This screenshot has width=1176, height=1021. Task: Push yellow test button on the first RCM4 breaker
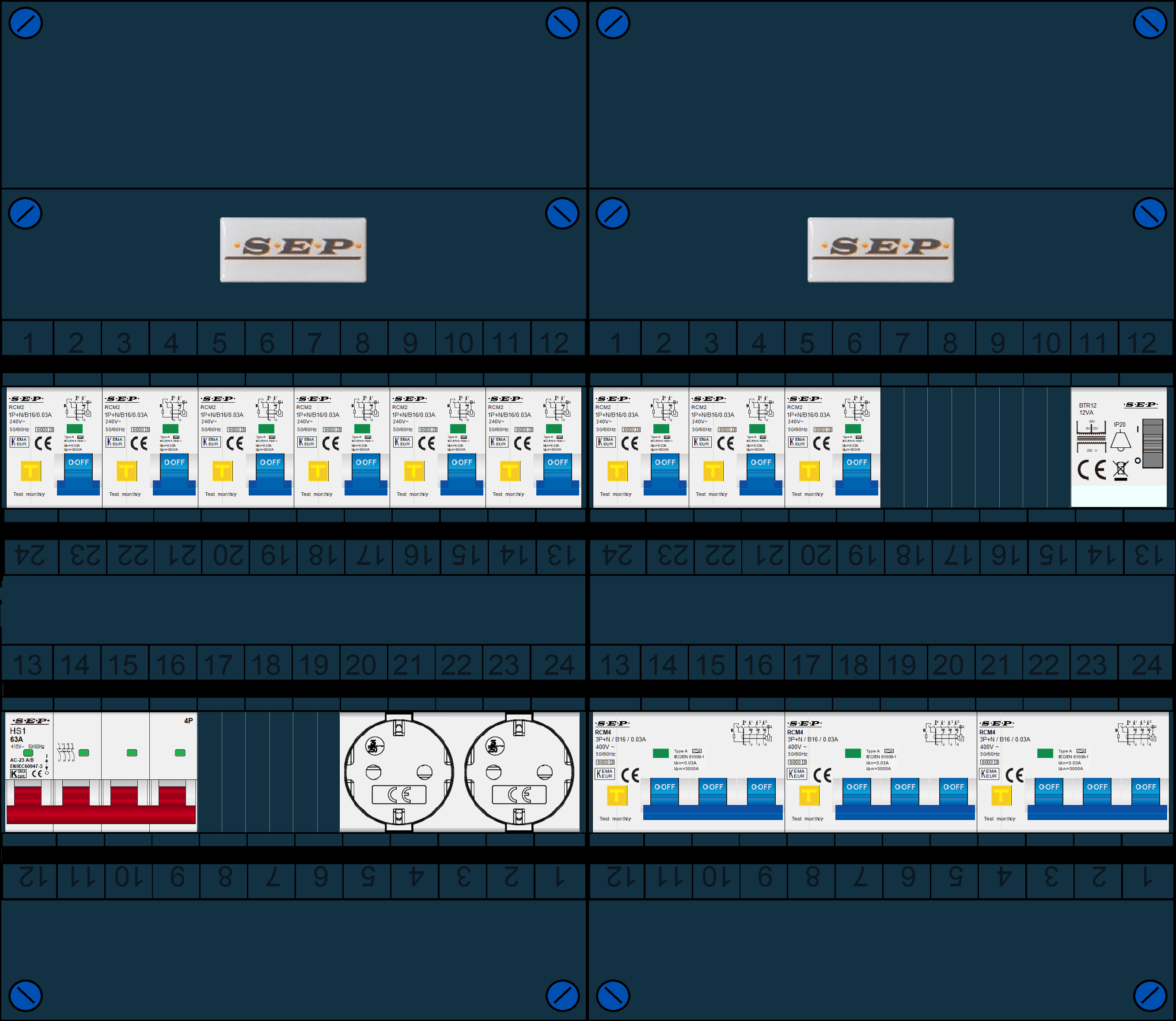click(x=616, y=795)
